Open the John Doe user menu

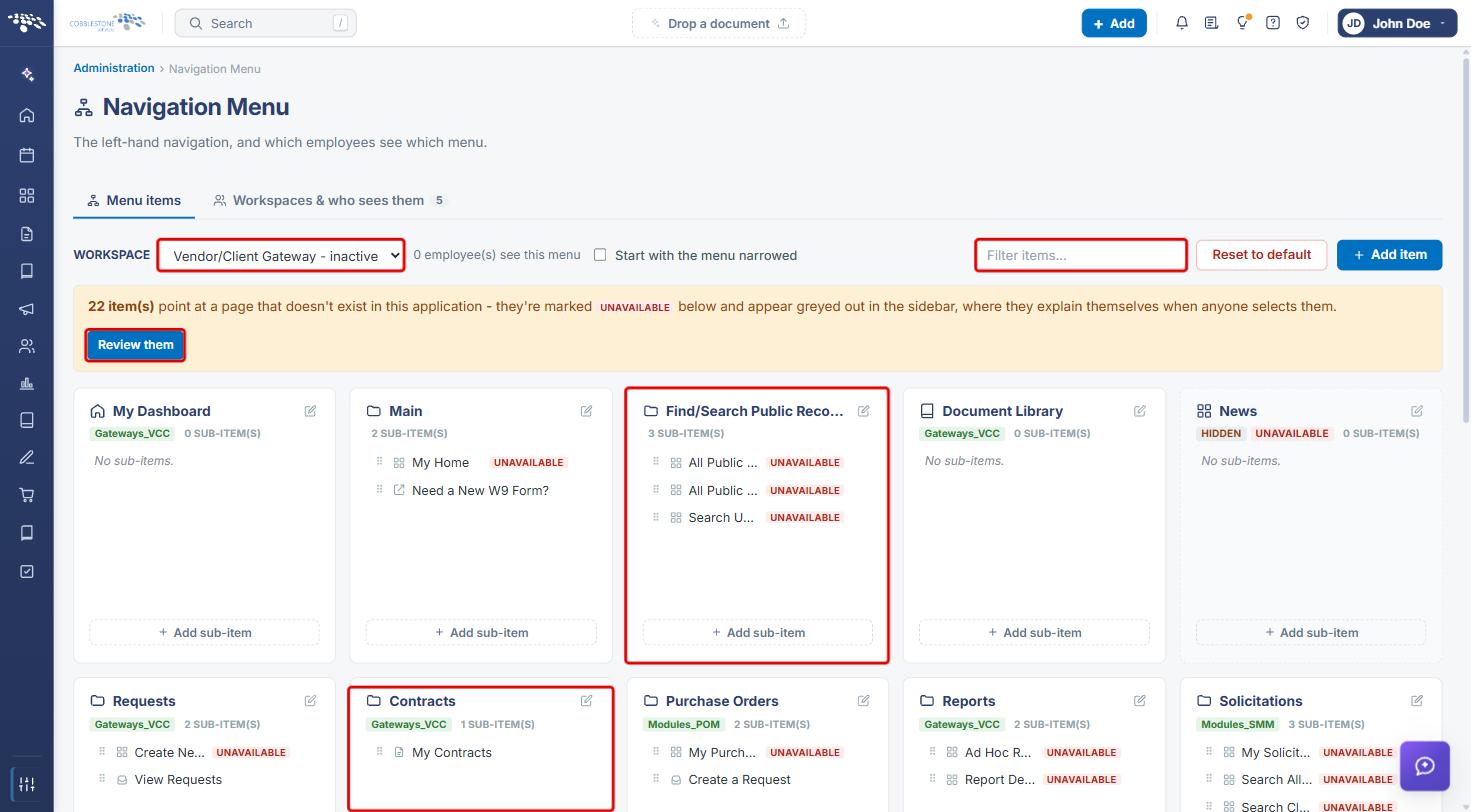pyautogui.click(x=1397, y=23)
